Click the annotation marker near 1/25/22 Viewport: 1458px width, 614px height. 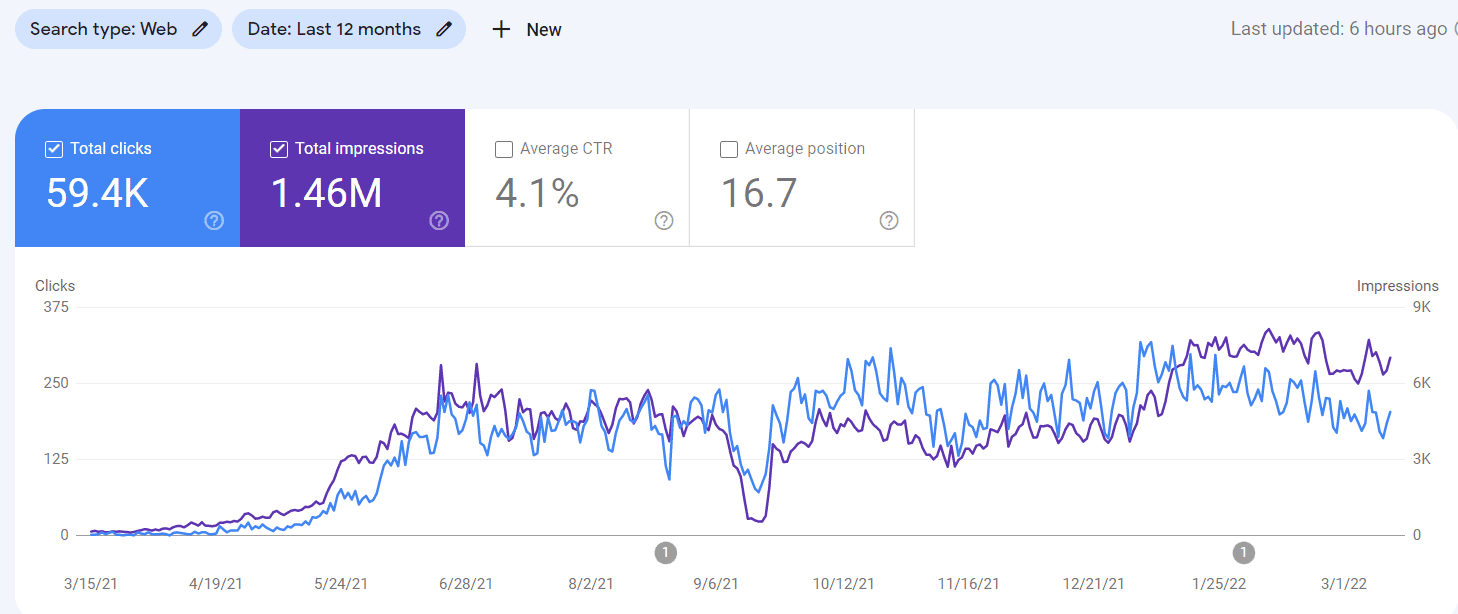[x=1243, y=552]
